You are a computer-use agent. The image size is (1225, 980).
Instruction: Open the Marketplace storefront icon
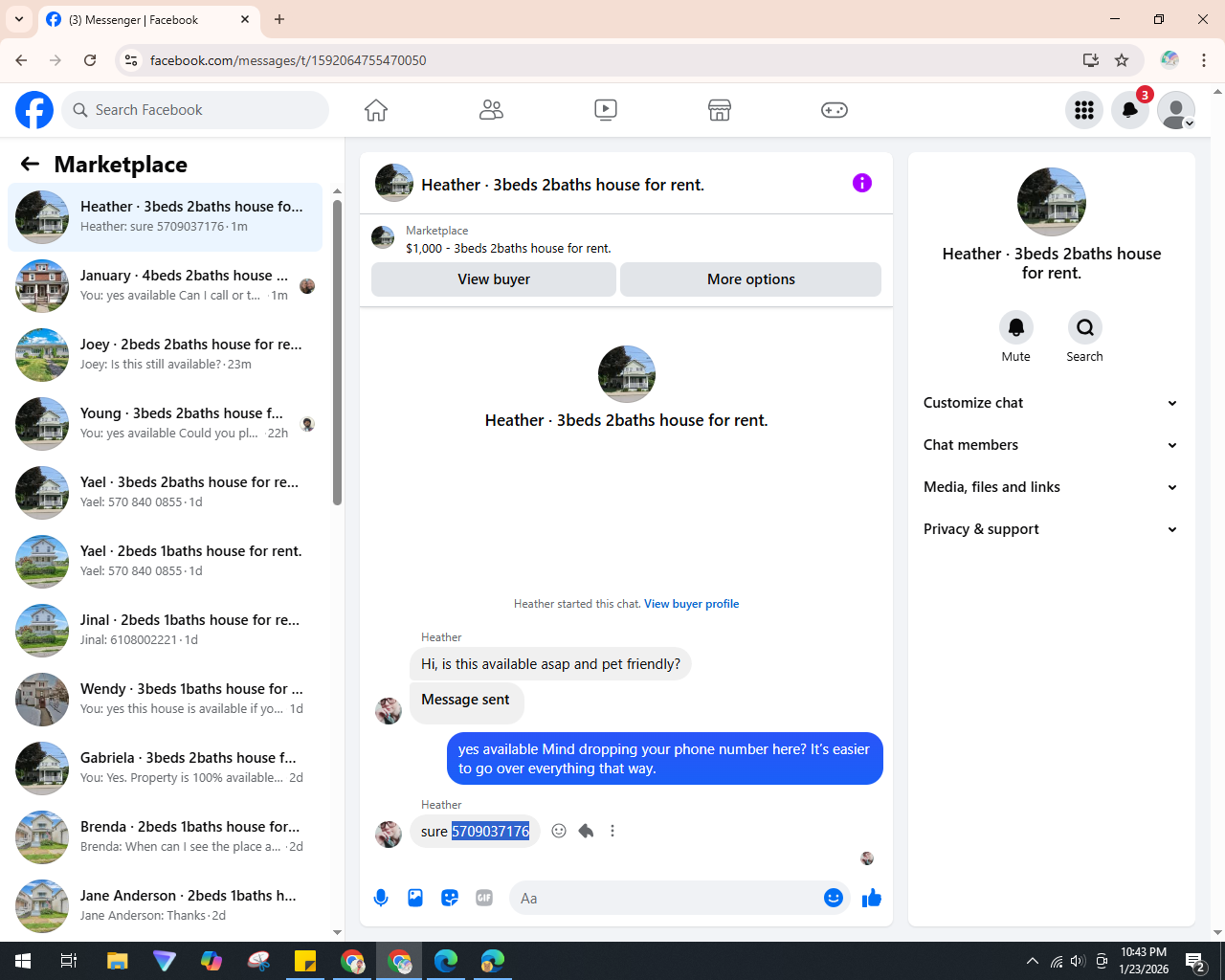pyautogui.click(x=720, y=110)
